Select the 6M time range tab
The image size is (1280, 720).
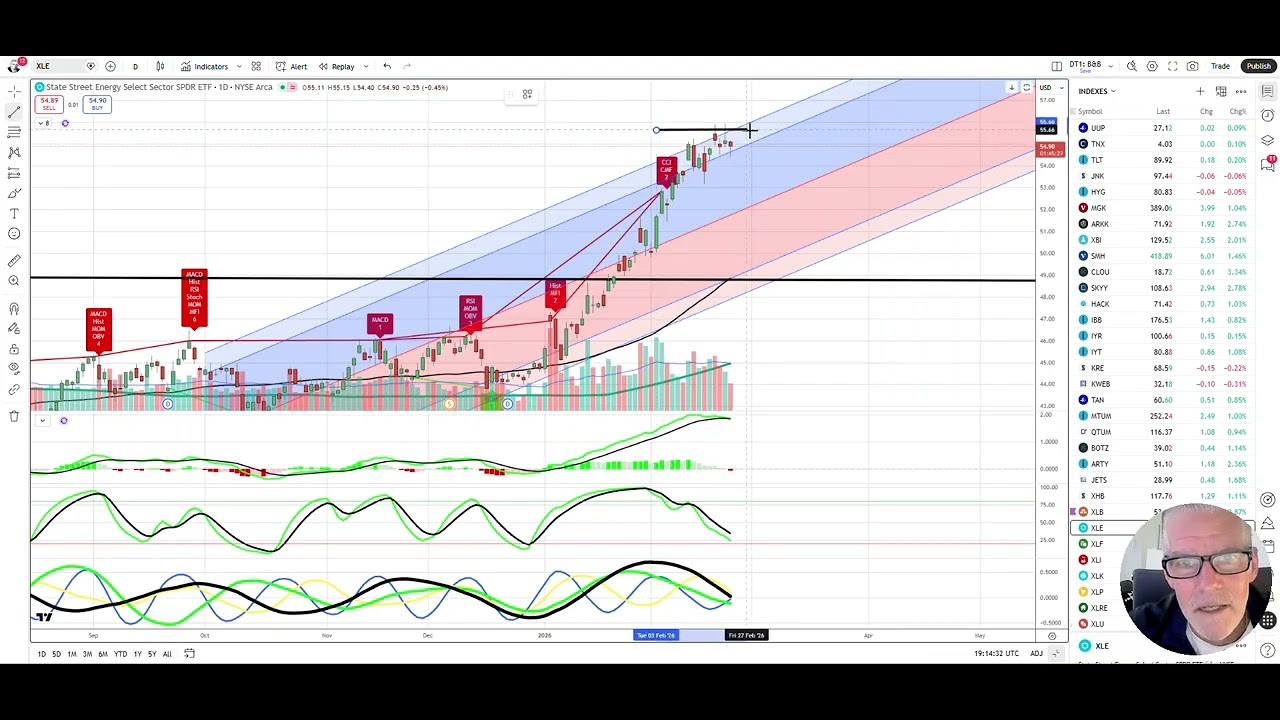(x=102, y=654)
